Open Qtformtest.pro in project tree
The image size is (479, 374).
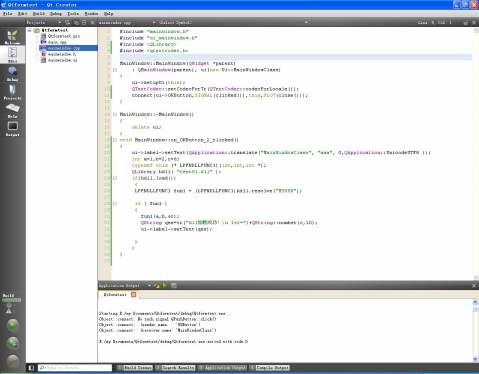pos(64,36)
